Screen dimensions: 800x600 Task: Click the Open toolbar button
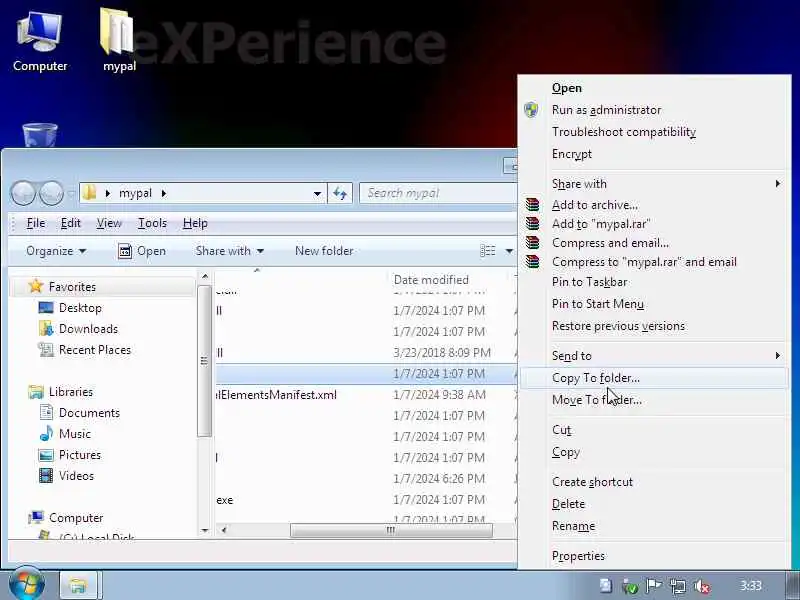(142, 251)
